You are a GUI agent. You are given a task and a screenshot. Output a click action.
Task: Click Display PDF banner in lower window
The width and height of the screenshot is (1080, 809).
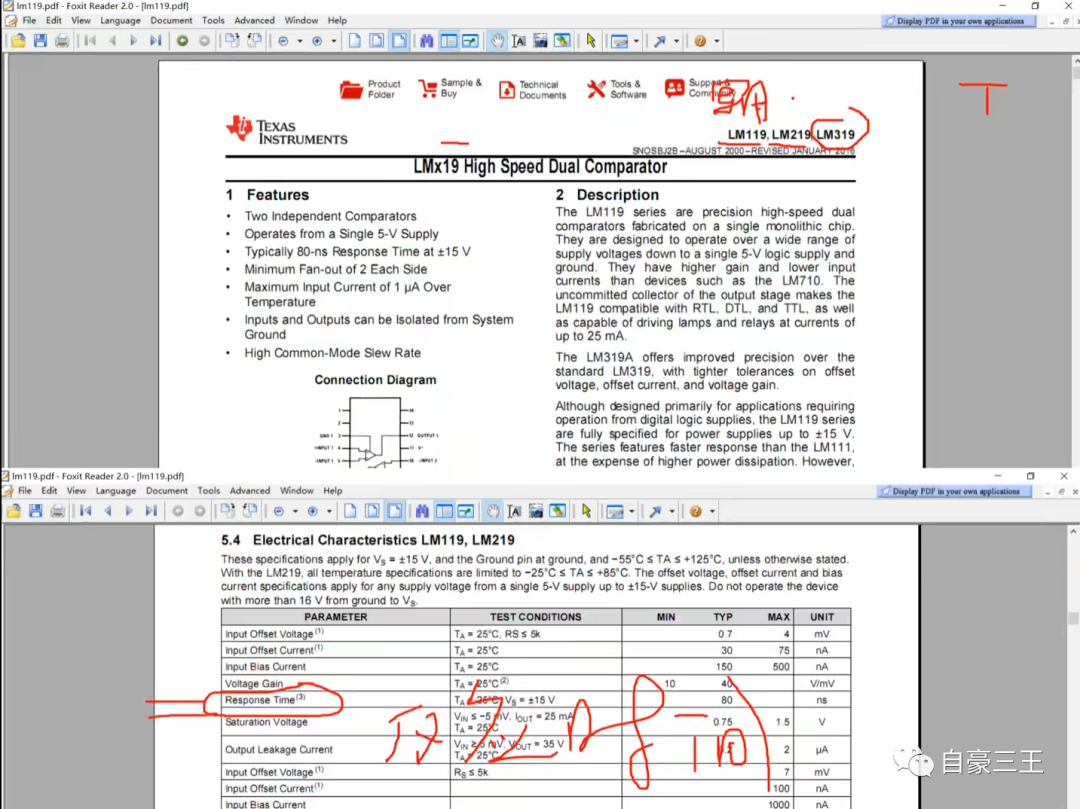click(954, 492)
